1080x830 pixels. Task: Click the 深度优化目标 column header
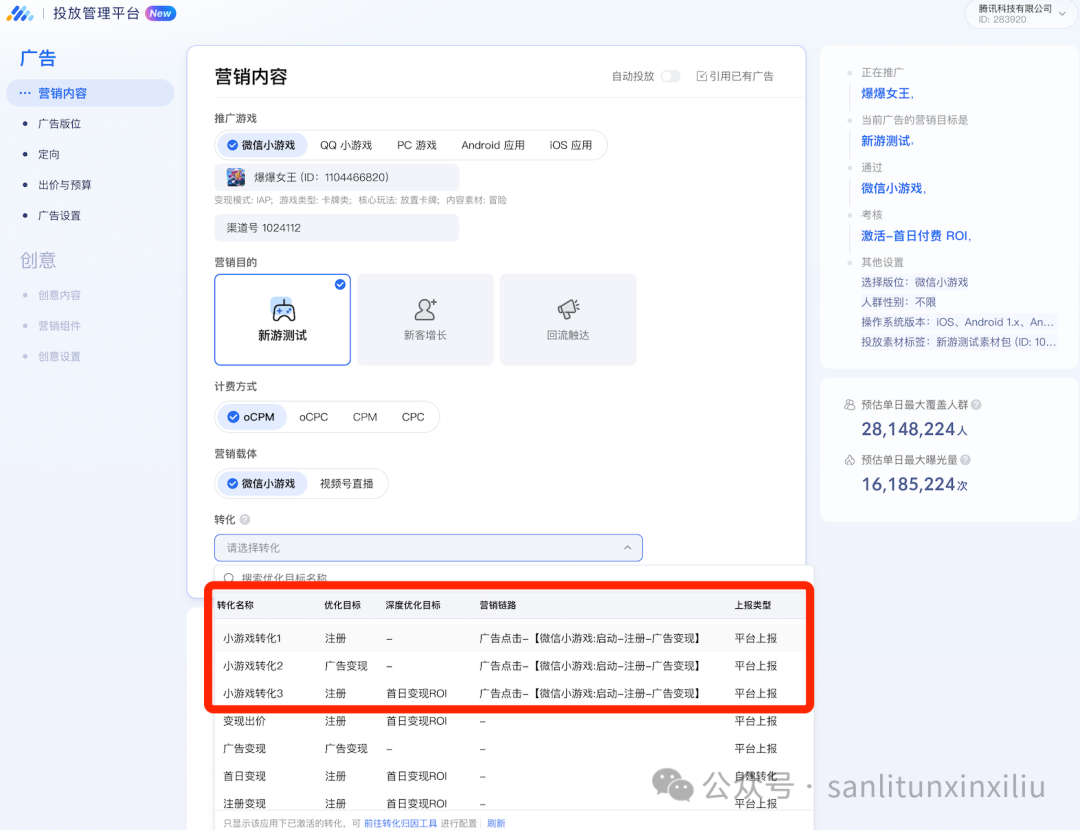click(x=413, y=605)
